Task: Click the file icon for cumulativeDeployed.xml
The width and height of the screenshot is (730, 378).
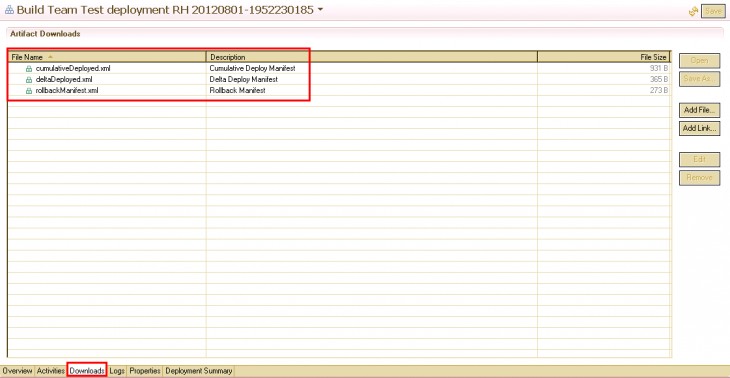Action: click(x=29, y=68)
